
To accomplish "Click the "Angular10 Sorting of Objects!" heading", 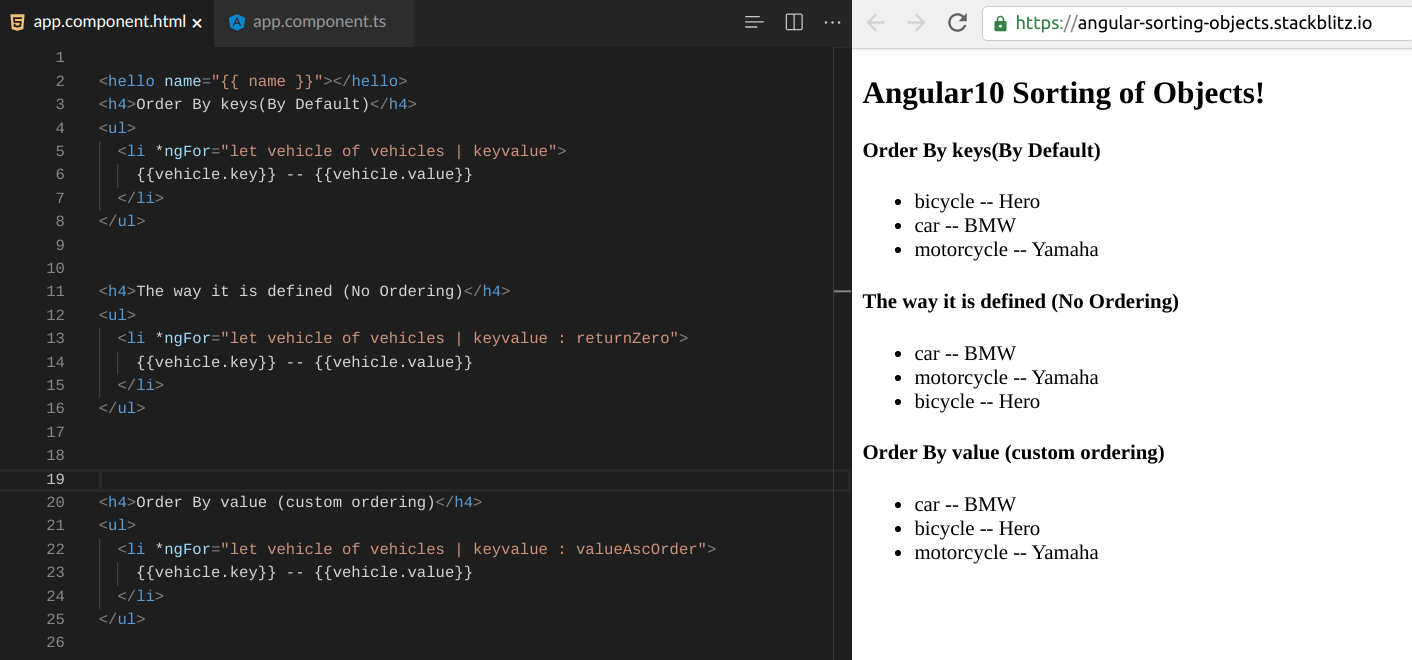I will pos(1063,93).
